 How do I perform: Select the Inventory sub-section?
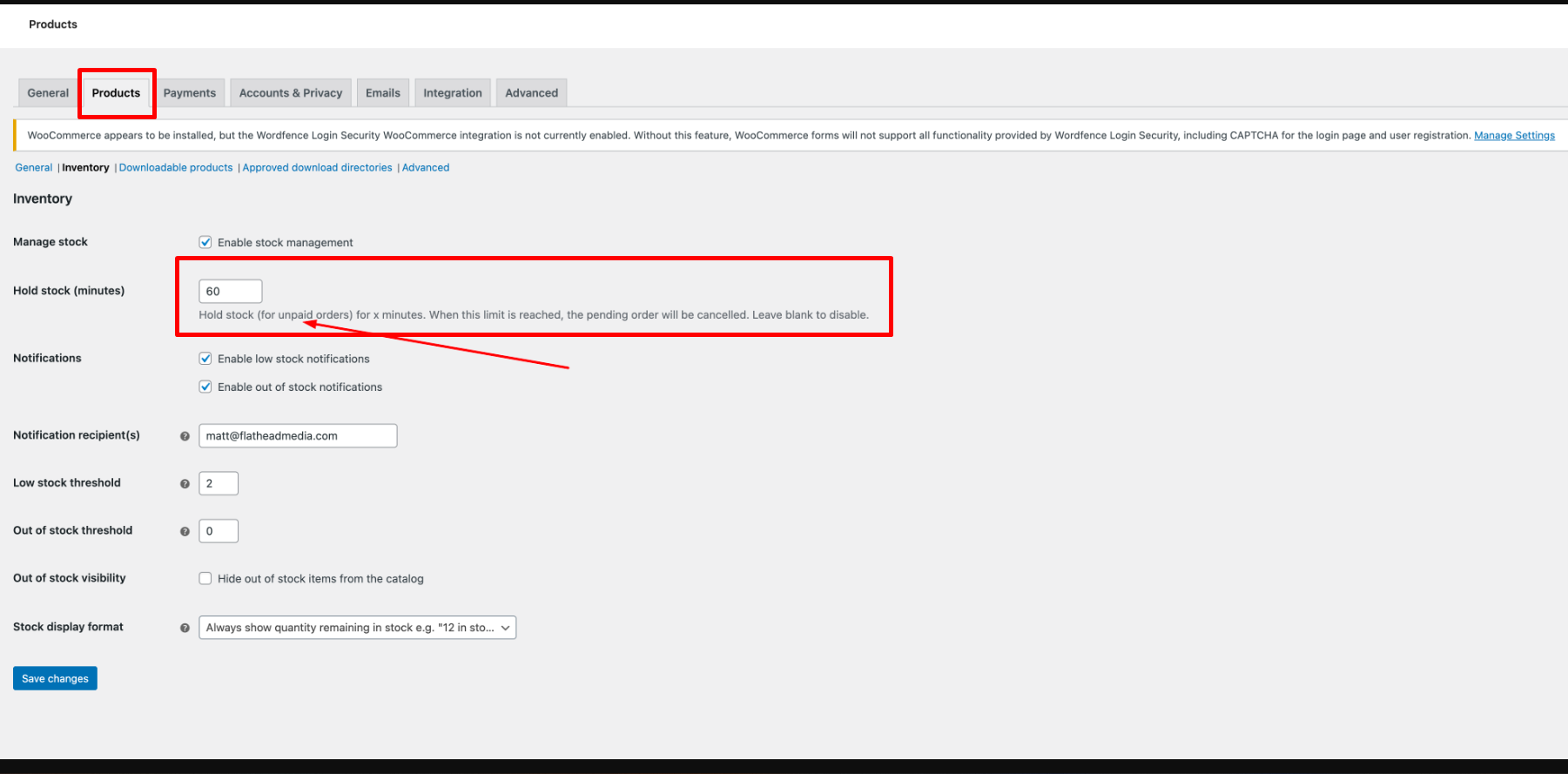(x=85, y=168)
